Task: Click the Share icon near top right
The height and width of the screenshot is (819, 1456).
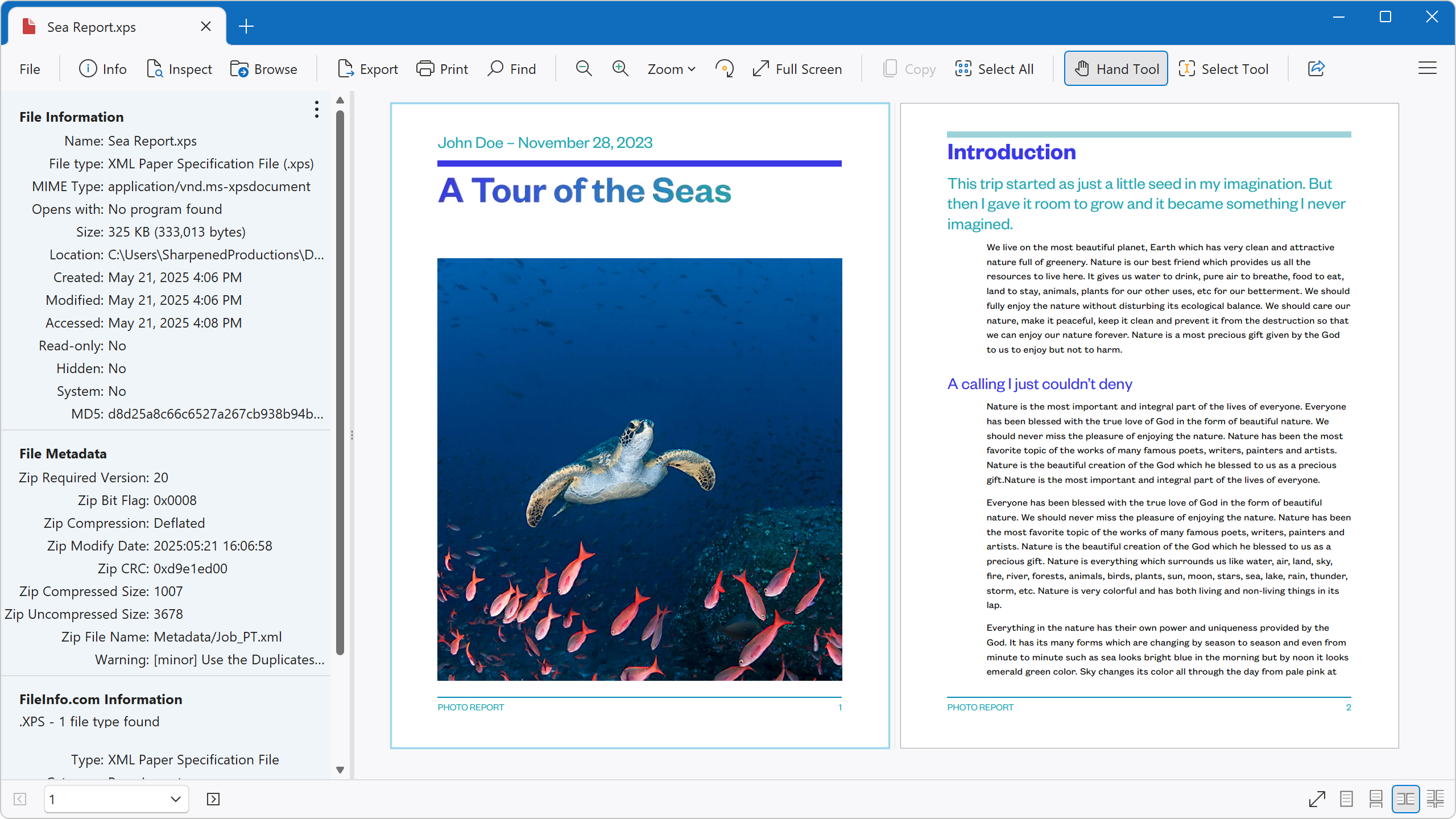Action: pos(1316,68)
